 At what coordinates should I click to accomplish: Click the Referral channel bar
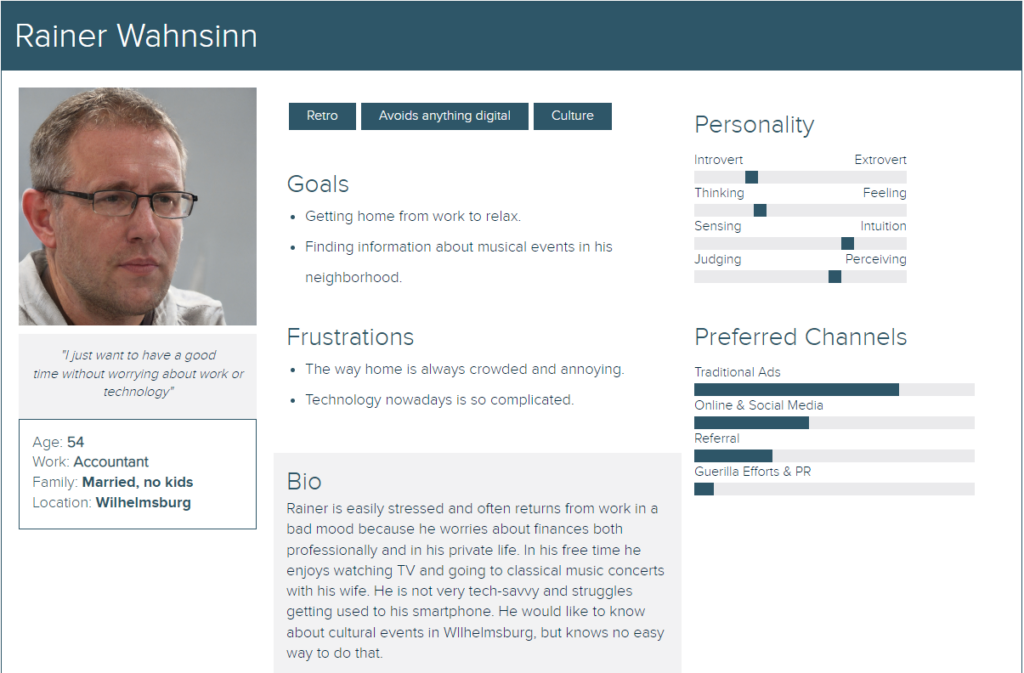point(834,456)
